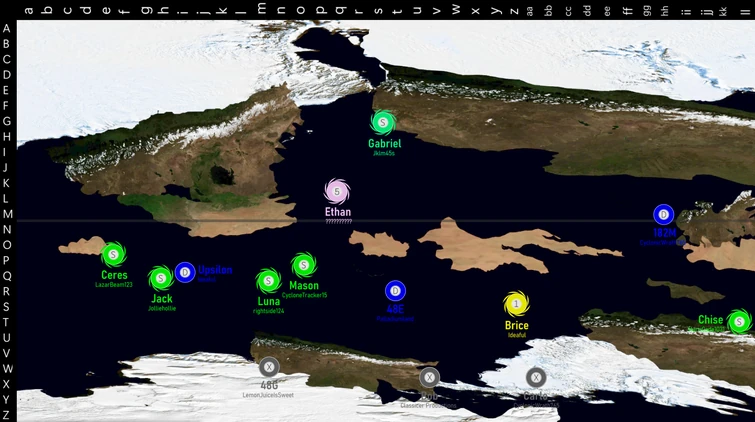Screen dimensions: 755x422
Task: Click the Gabriel name label
Action: (x=384, y=143)
